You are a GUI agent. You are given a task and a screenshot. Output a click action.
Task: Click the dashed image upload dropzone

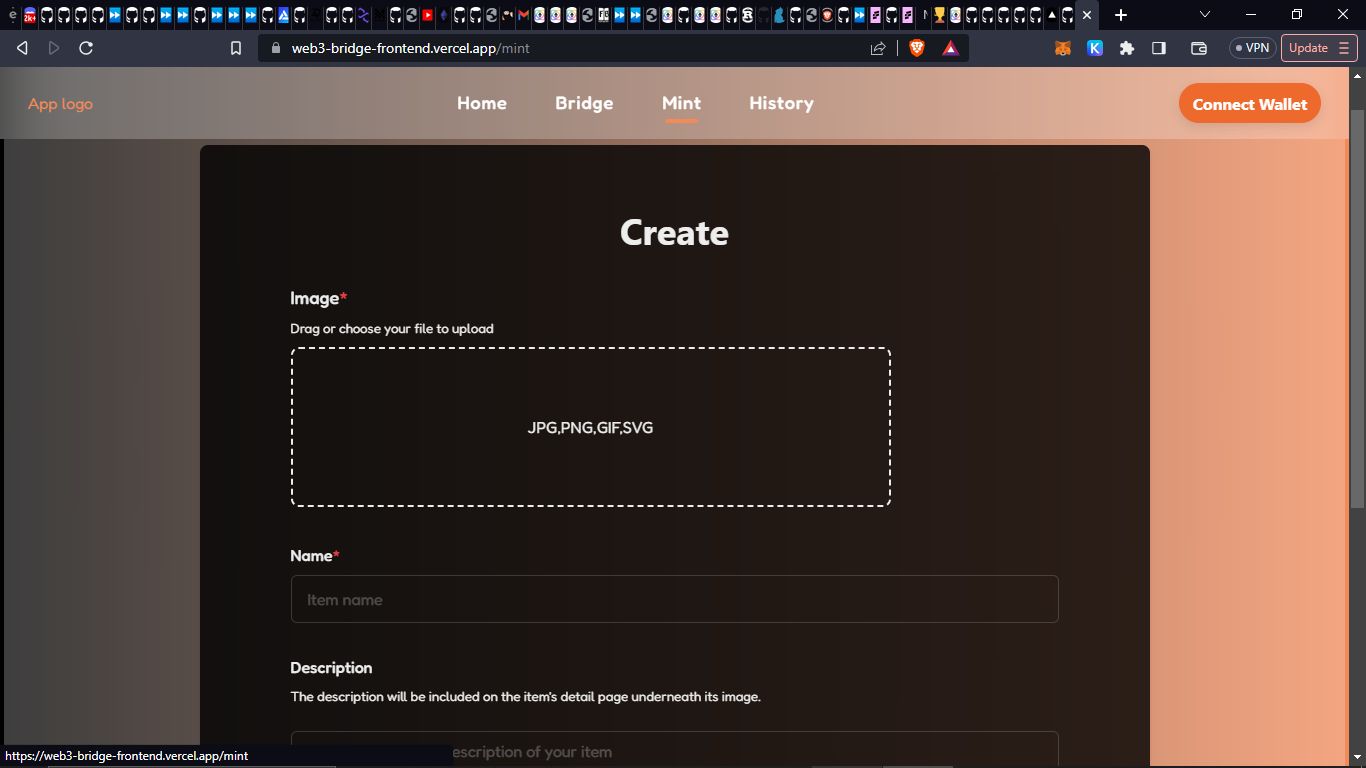click(x=591, y=427)
